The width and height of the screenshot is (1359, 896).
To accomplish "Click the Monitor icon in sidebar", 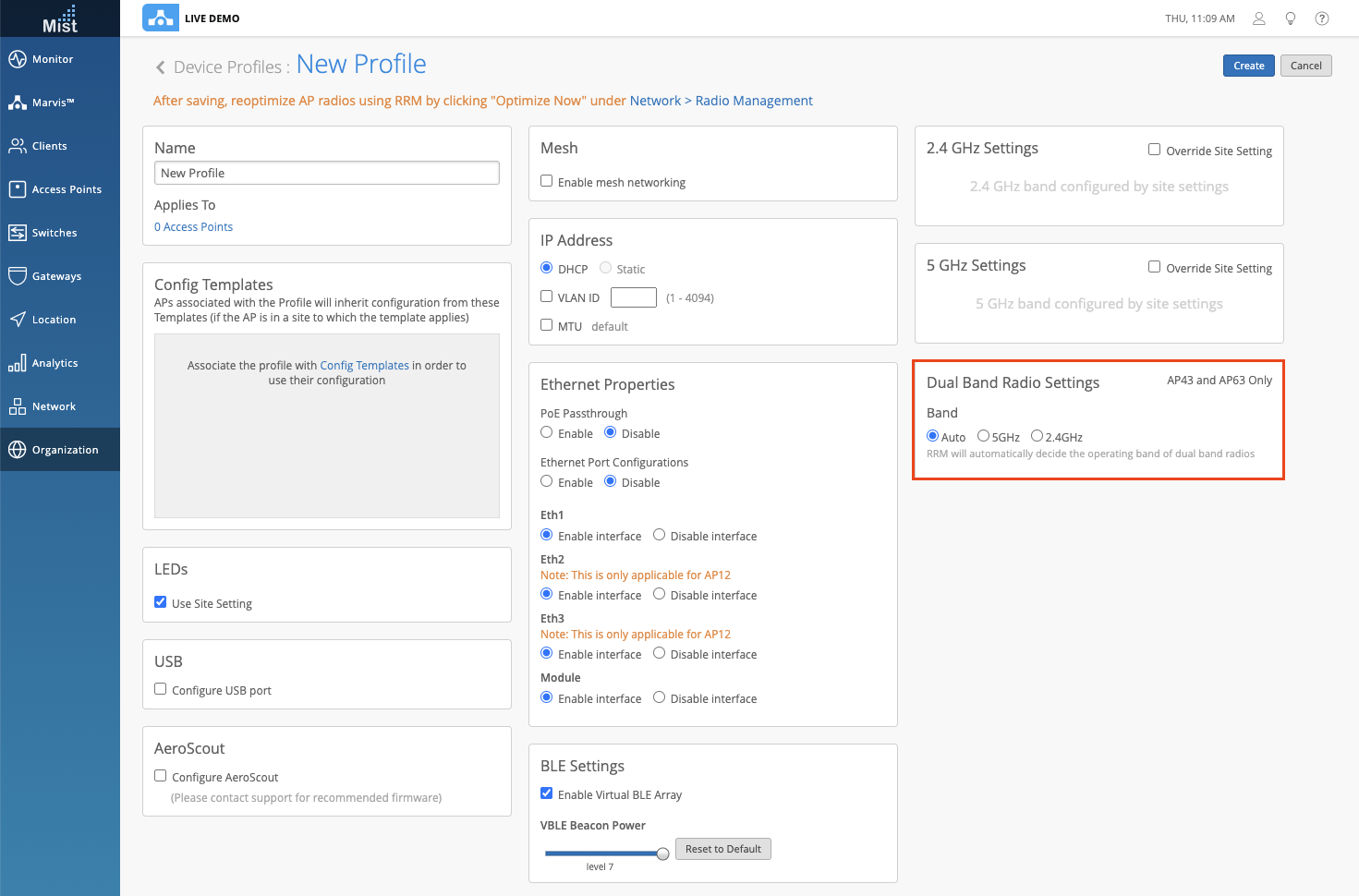I will click(x=18, y=59).
